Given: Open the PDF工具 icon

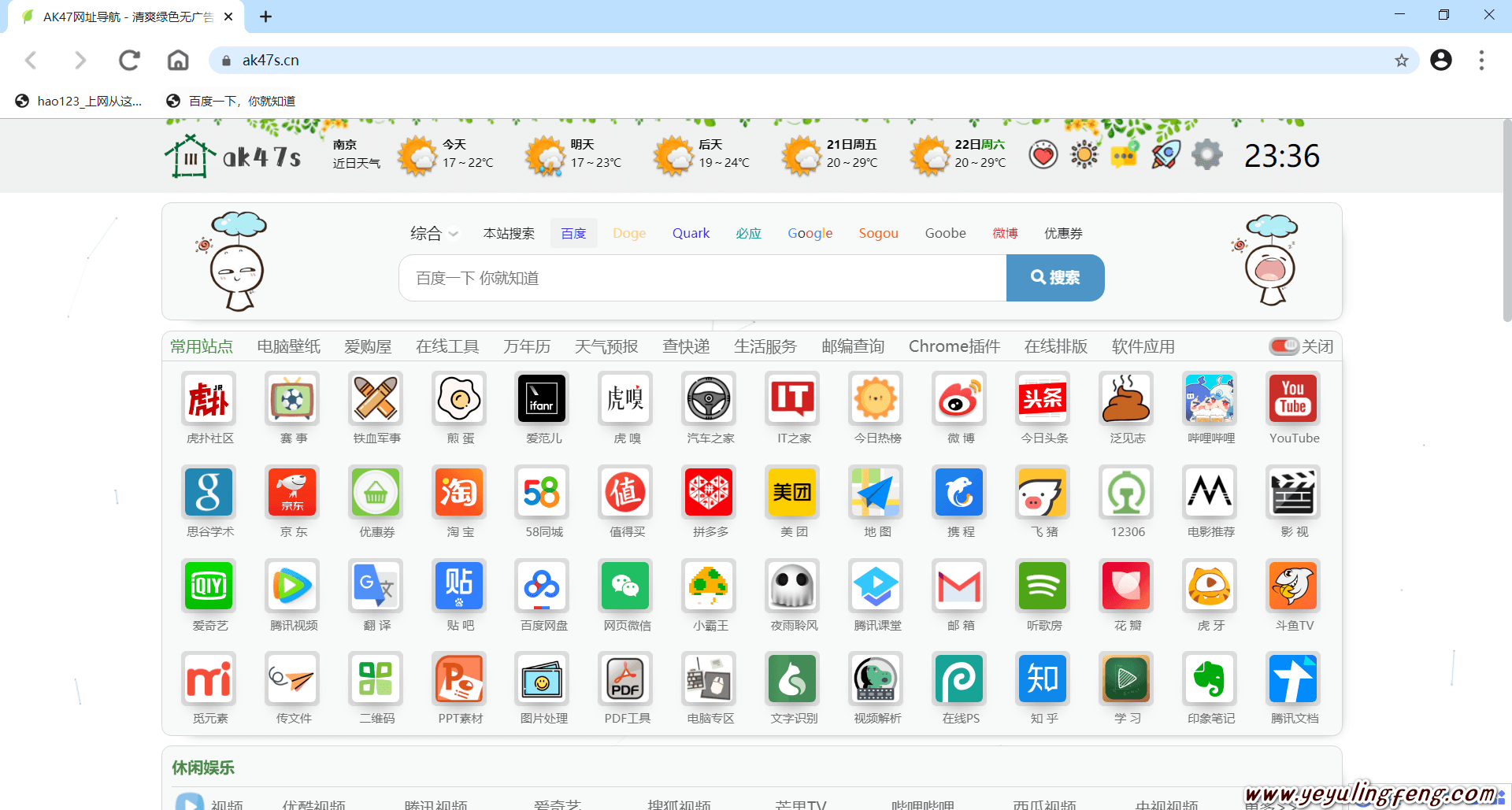Looking at the screenshot, I should click(x=626, y=679).
